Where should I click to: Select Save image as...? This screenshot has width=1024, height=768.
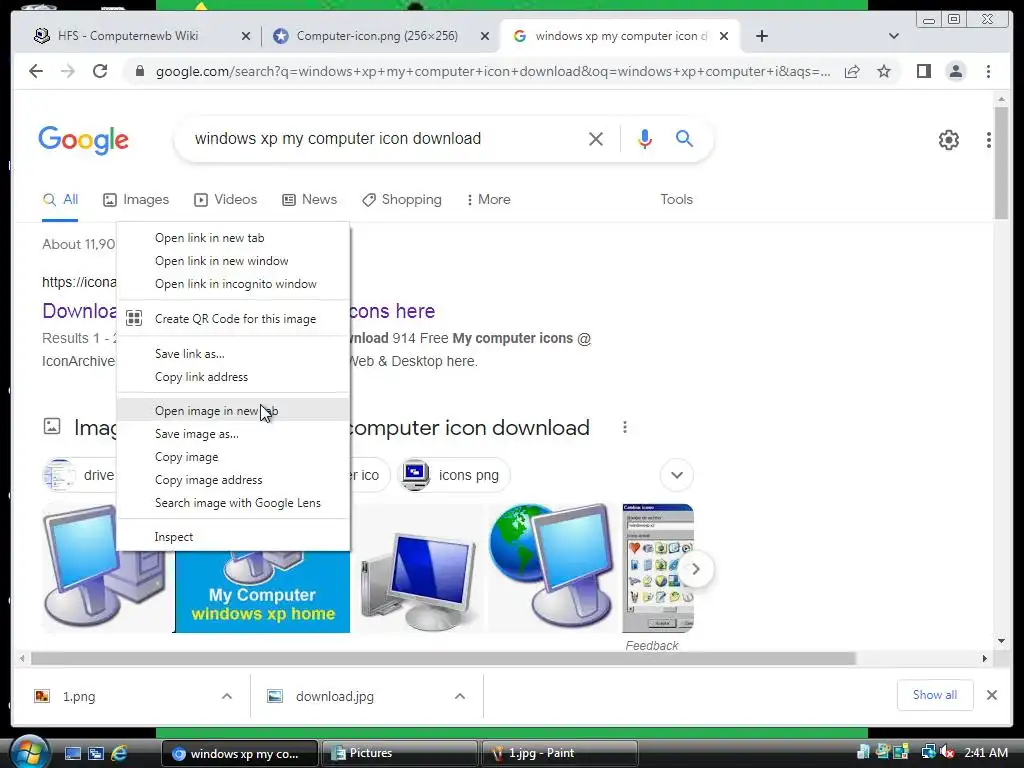[x=233, y=434]
